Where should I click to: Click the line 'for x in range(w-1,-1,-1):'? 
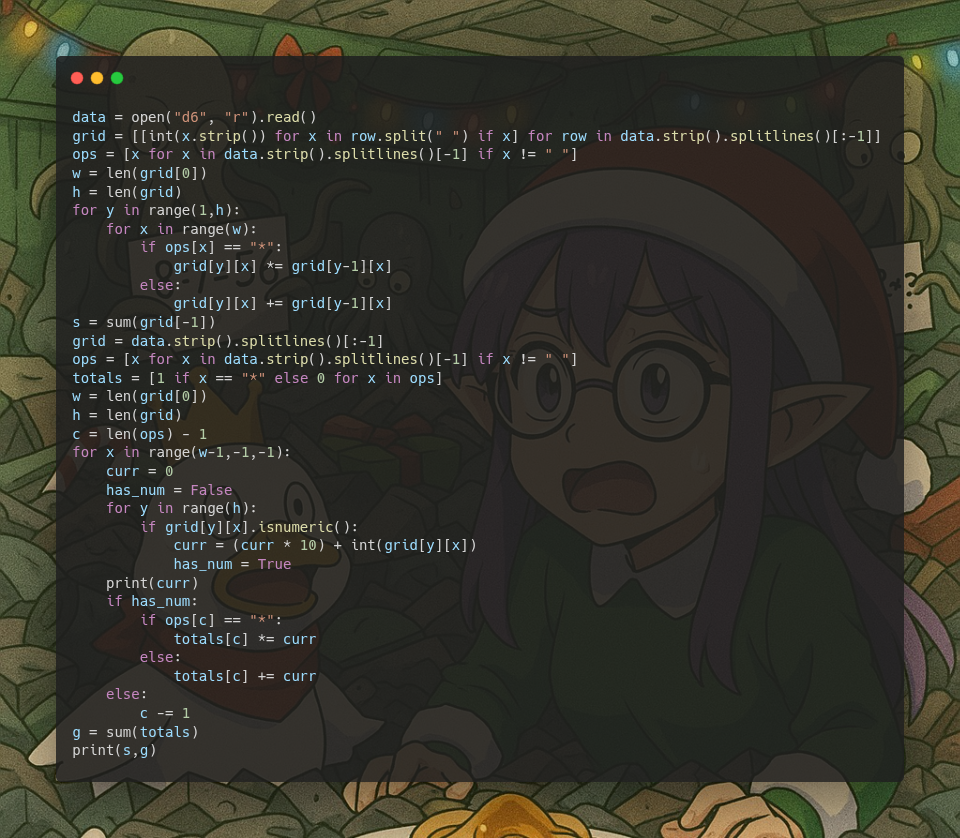coord(181,452)
